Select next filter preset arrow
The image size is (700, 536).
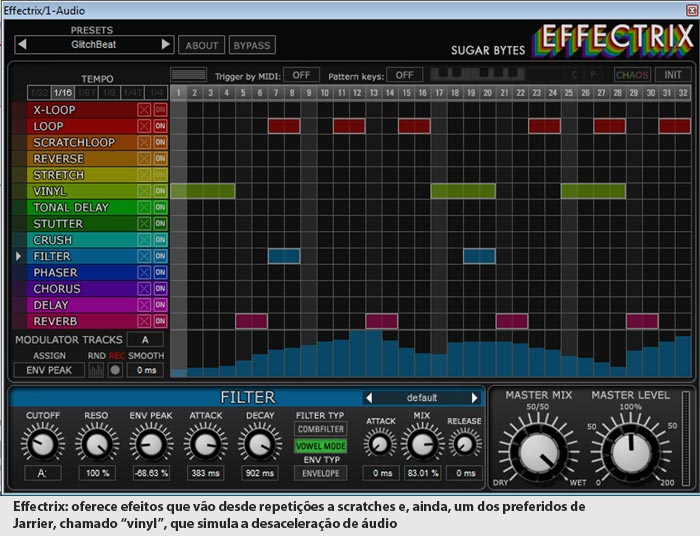[x=475, y=398]
